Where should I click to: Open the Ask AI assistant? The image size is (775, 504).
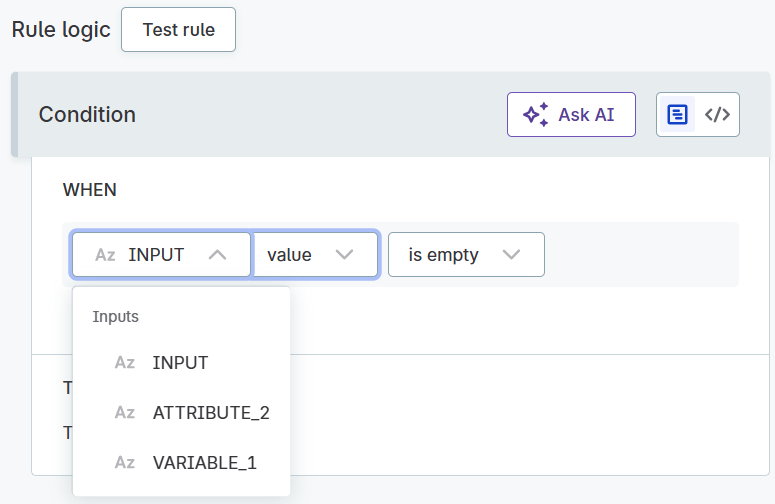(571, 115)
